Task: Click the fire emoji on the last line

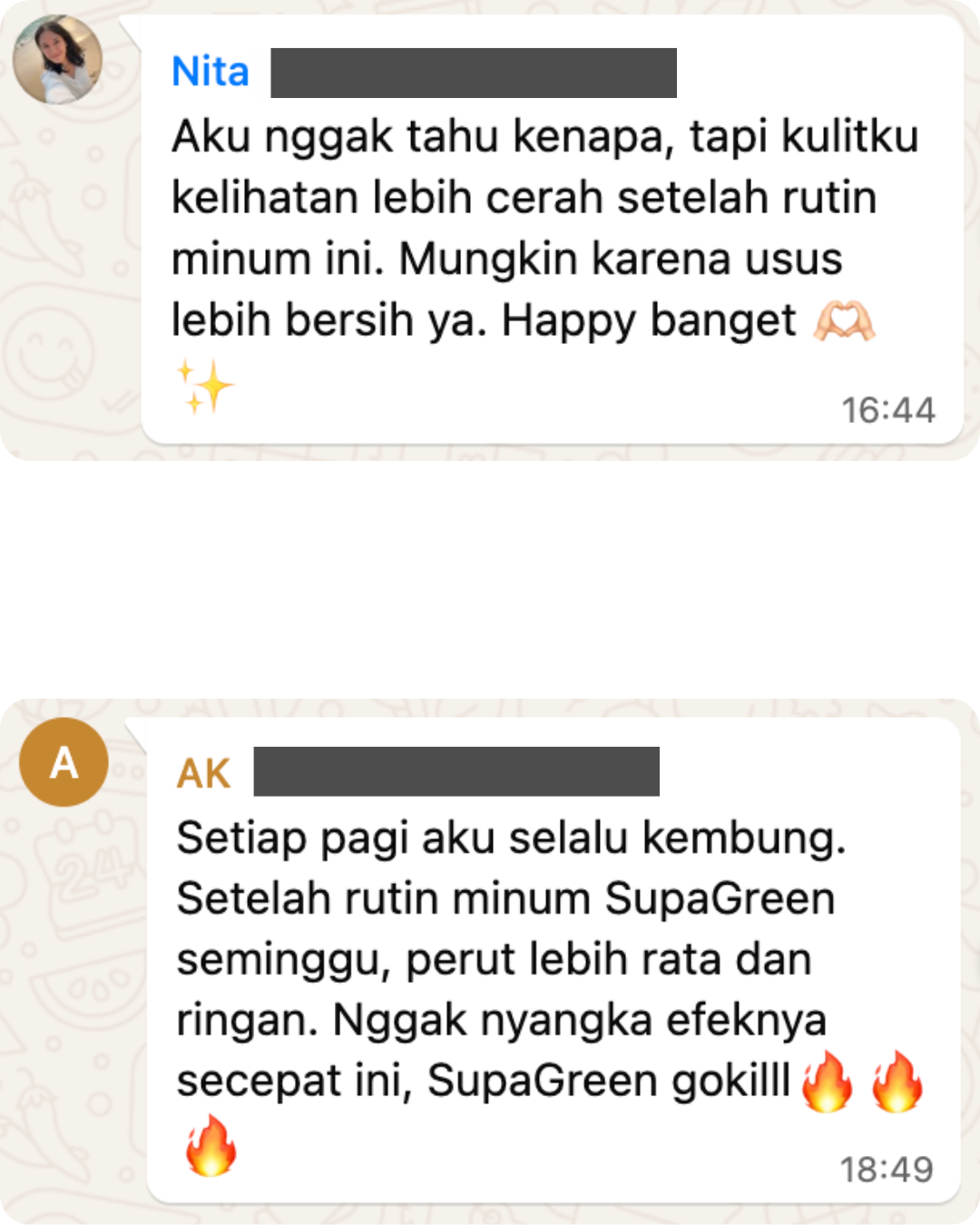Action: click(211, 1145)
